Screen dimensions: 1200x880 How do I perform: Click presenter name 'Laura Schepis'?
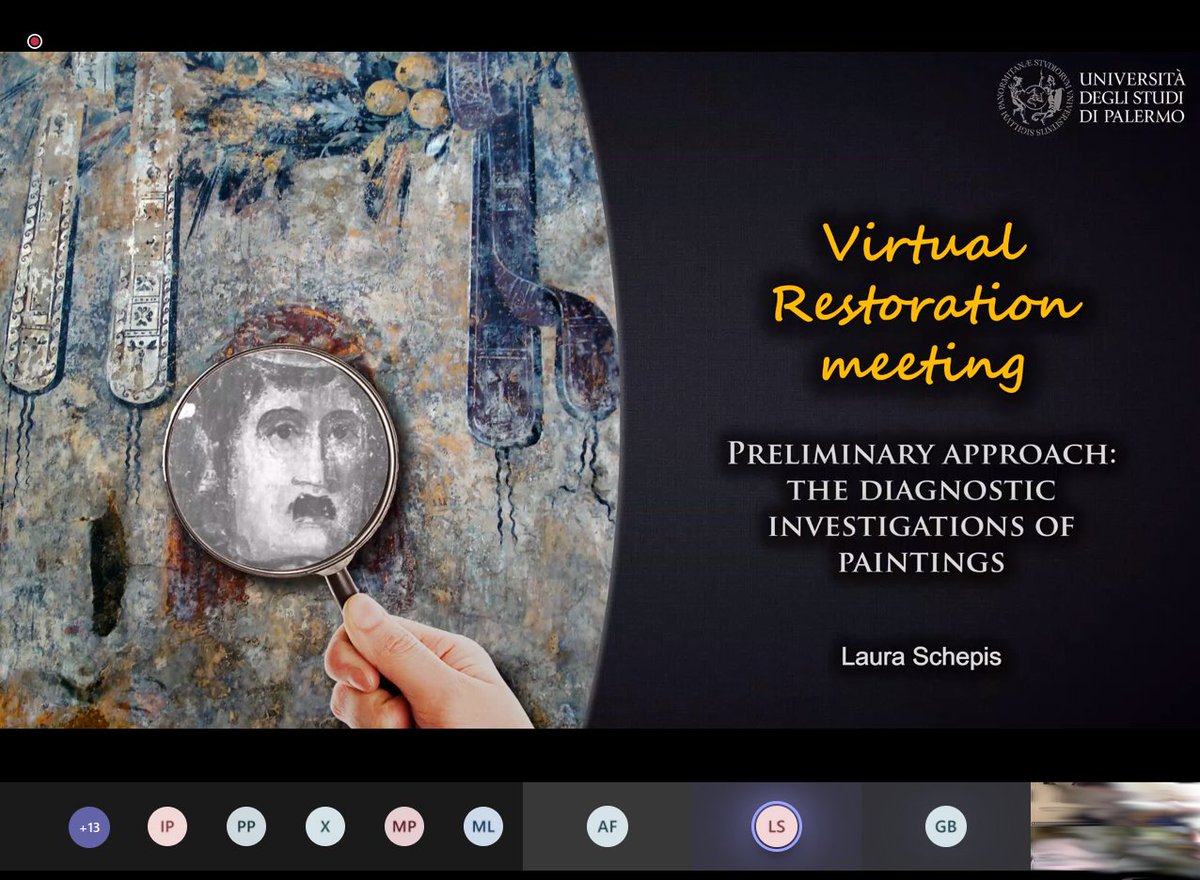click(921, 657)
